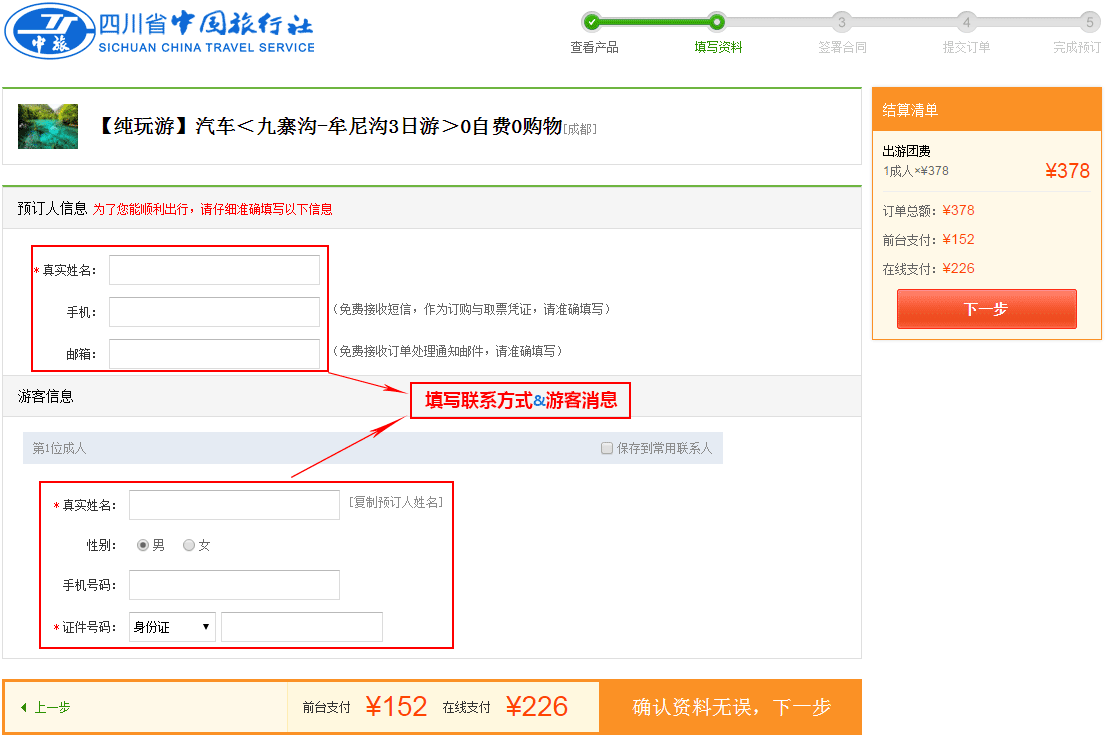Click step 1 green checkmark circle

click(593, 21)
